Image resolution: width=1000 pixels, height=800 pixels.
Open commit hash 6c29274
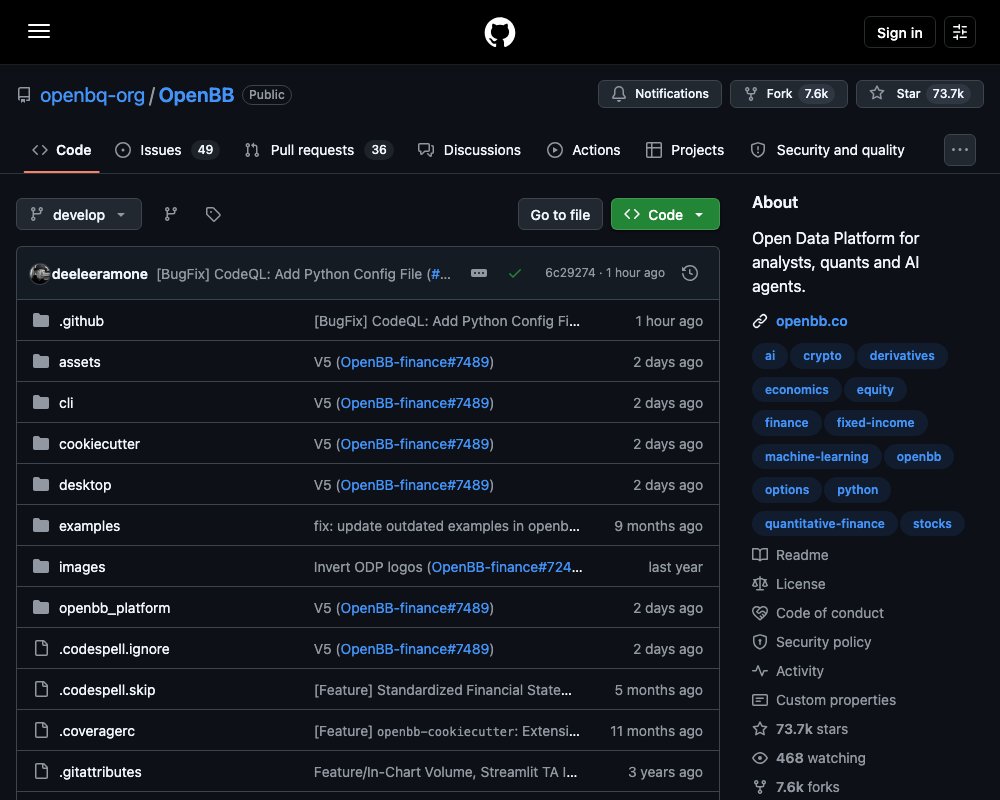click(x=570, y=272)
